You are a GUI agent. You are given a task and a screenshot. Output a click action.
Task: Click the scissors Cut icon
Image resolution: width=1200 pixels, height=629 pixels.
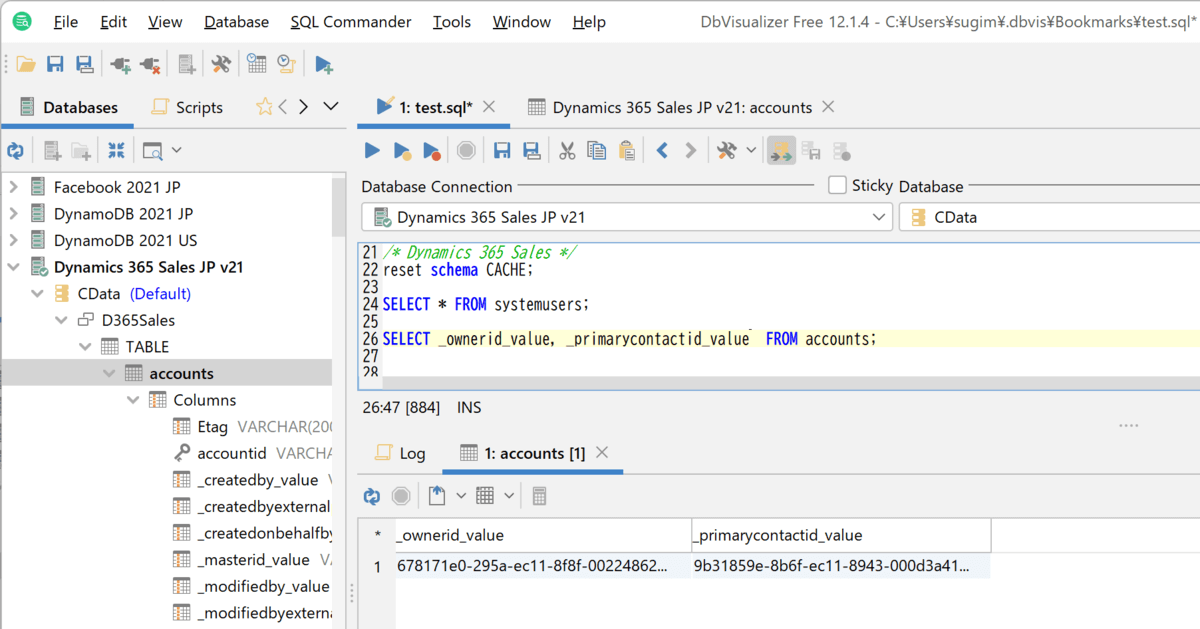point(567,151)
